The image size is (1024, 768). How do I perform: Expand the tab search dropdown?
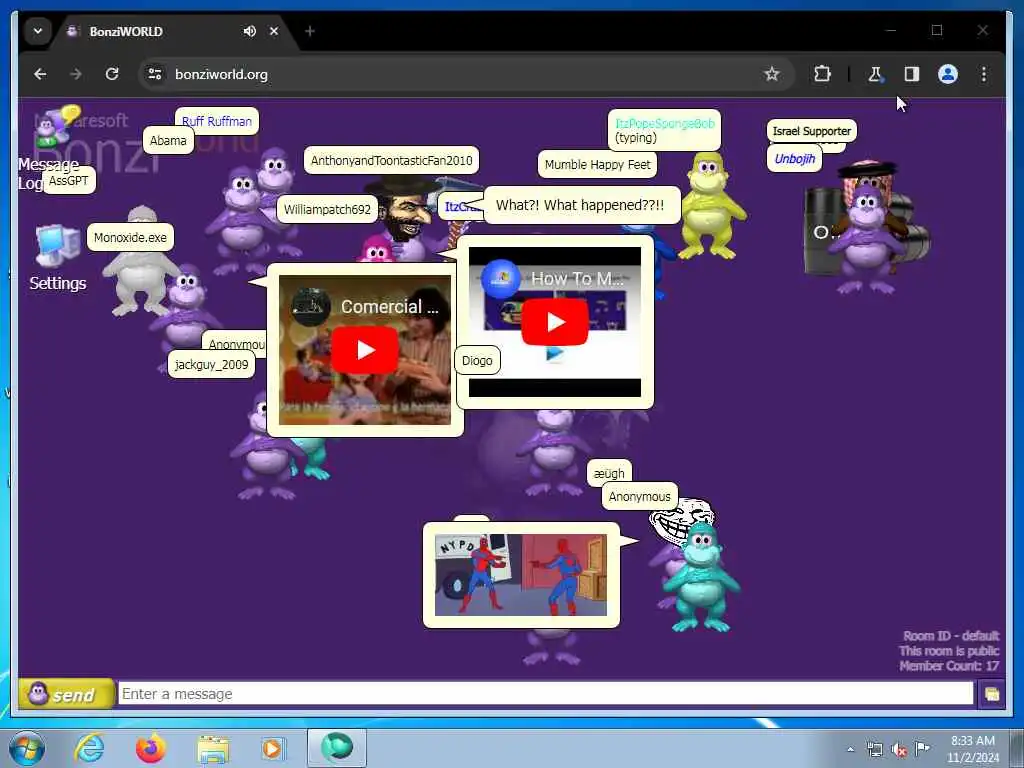click(38, 31)
